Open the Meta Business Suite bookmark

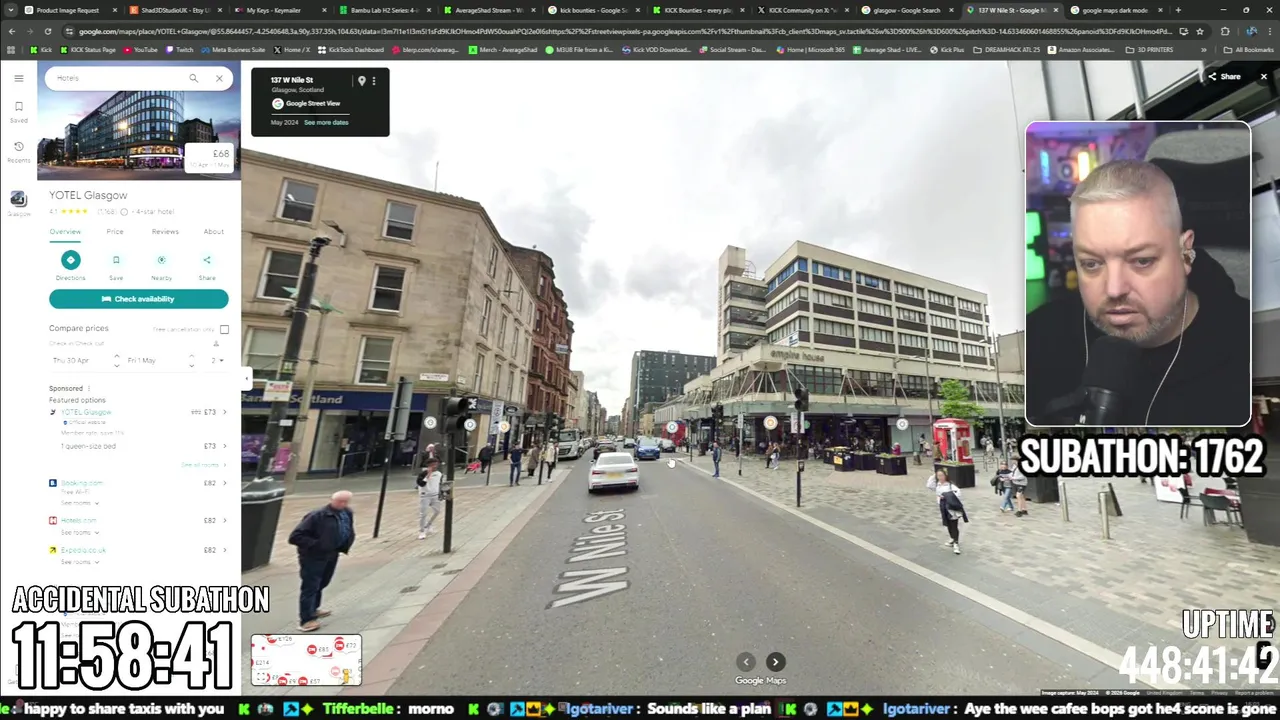(232, 49)
